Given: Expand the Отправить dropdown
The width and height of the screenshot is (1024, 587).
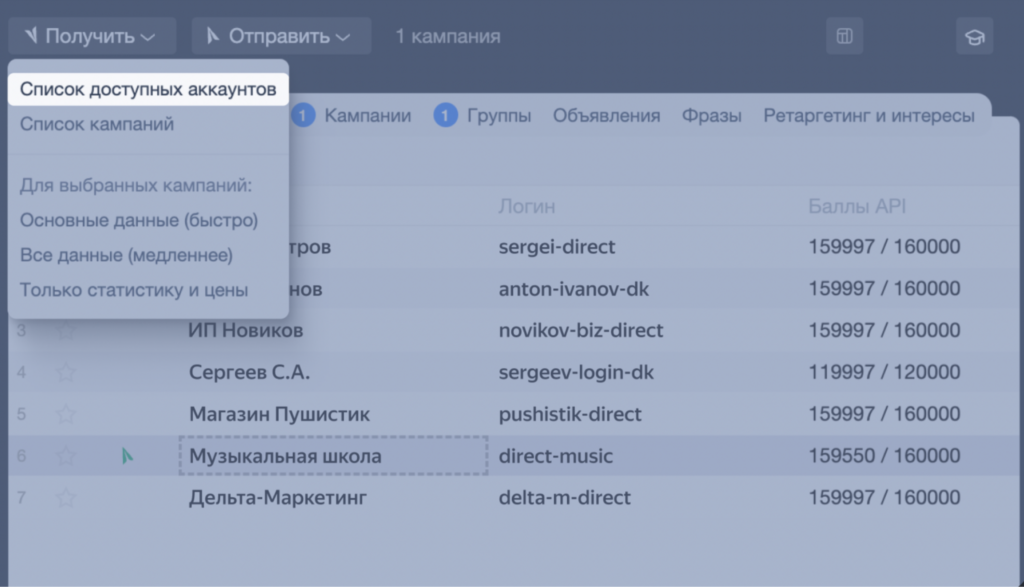Looking at the screenshot, I should pos(281,37).
